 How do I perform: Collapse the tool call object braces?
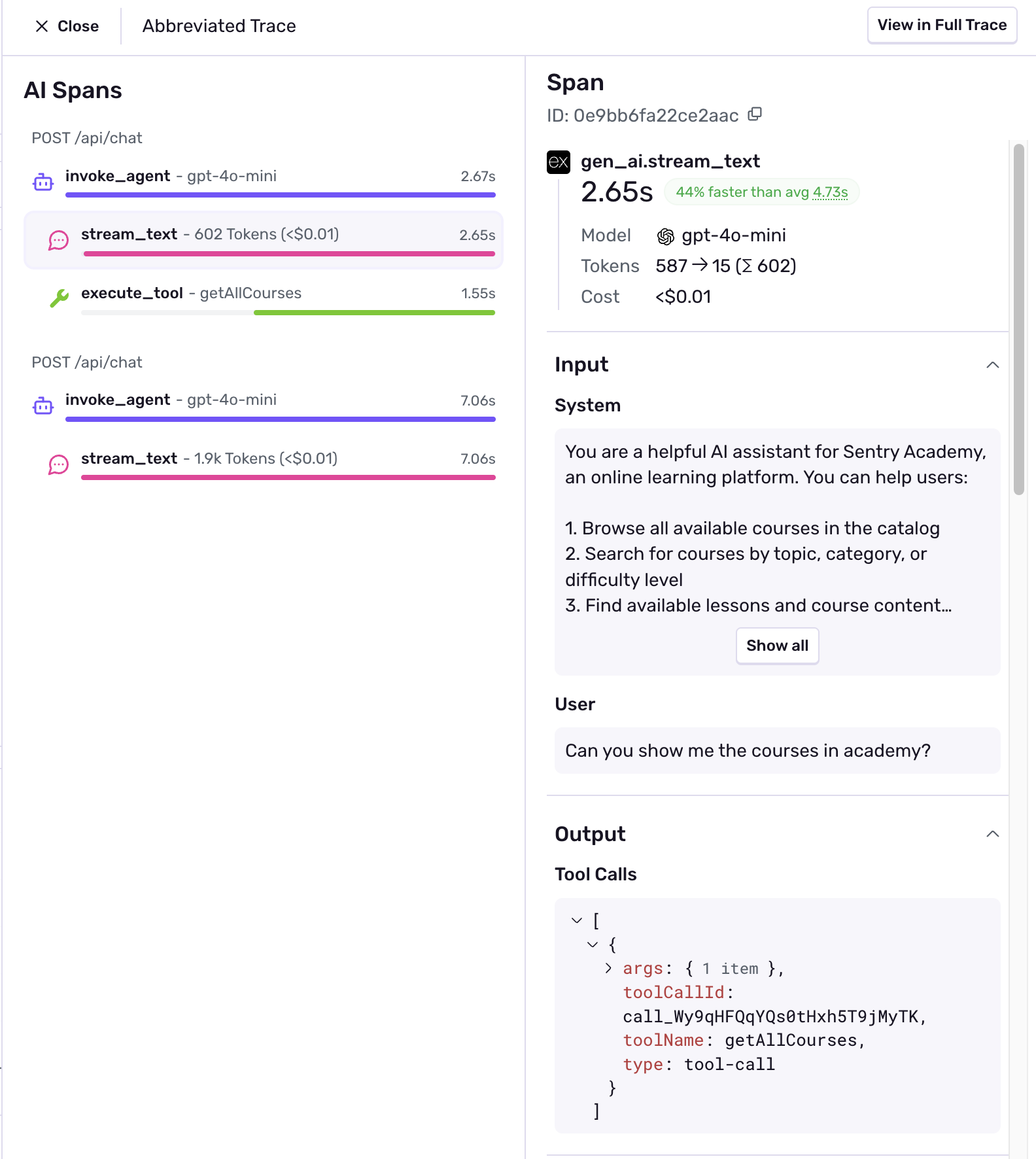coord(593,944)
